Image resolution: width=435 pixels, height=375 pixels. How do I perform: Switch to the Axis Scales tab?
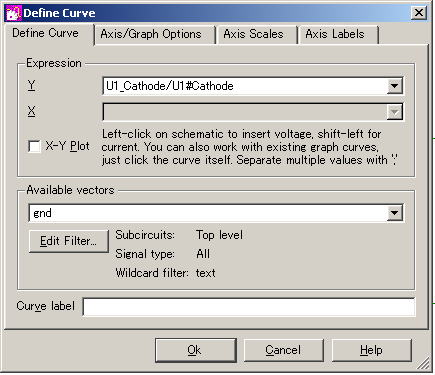(253, 34)
